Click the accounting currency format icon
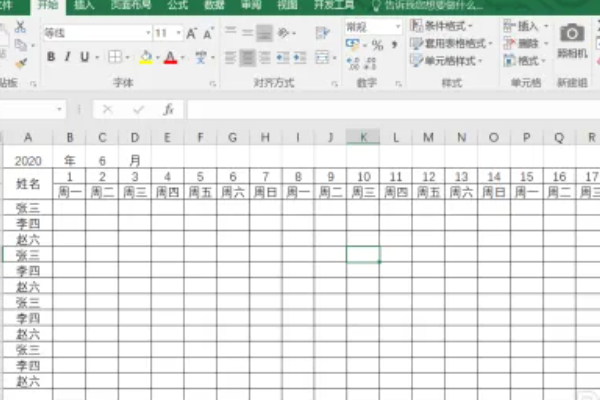This screenshot has height=400, width=600. coord(352,45)
